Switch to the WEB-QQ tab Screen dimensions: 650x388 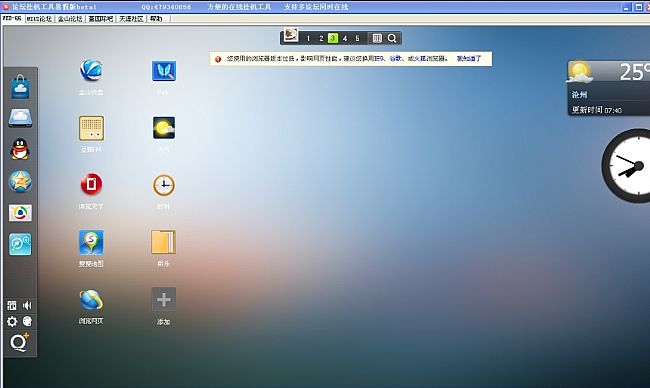click(x=12, y=19)
